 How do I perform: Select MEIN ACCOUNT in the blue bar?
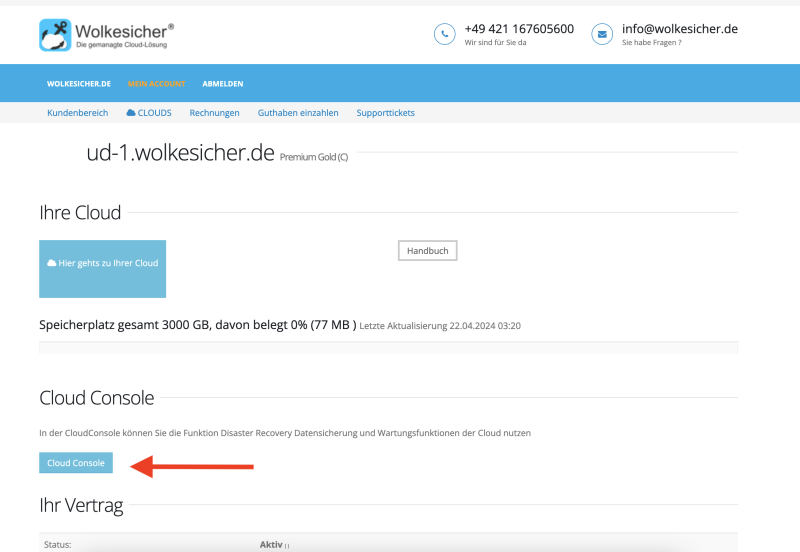[157, 84]
